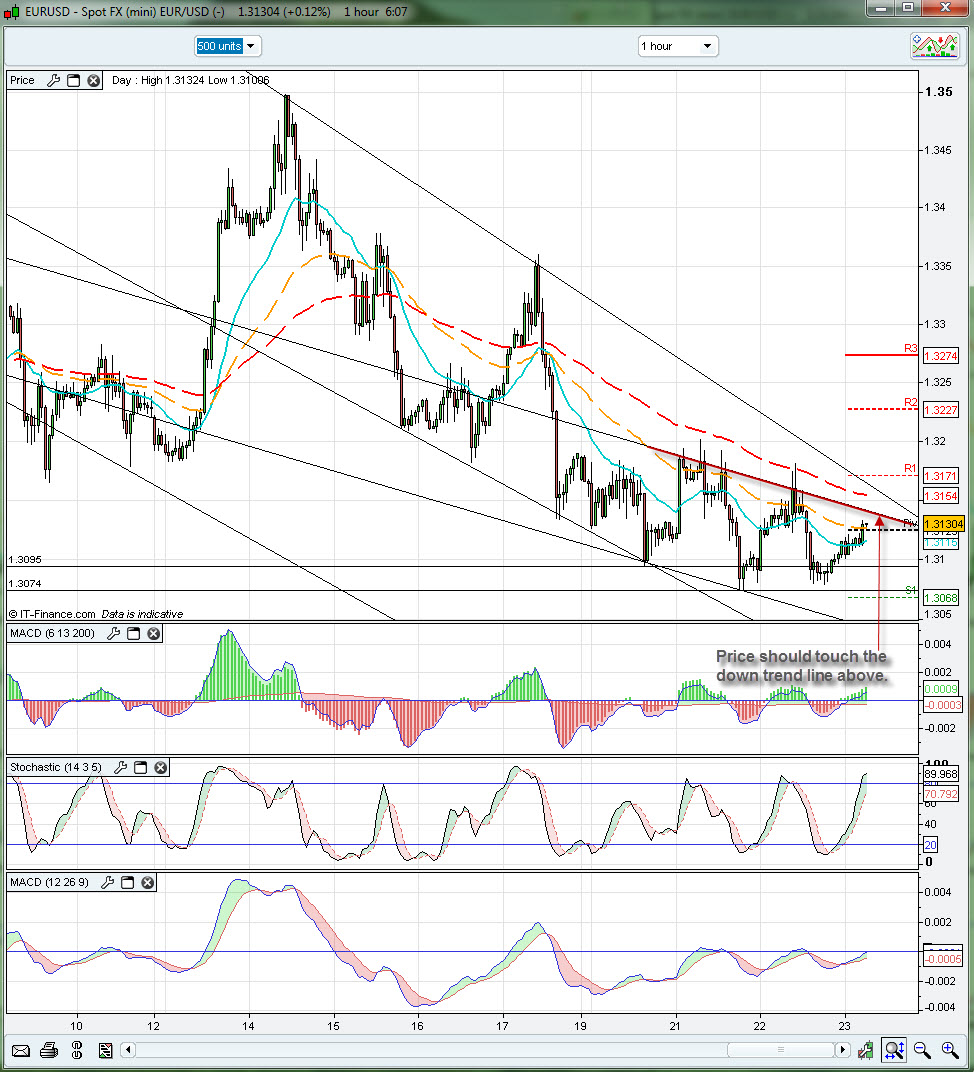Expand the 1 hour timeframe dropdown
The width and height of the screenshot is (974, 1072).
tap(678, 46)
